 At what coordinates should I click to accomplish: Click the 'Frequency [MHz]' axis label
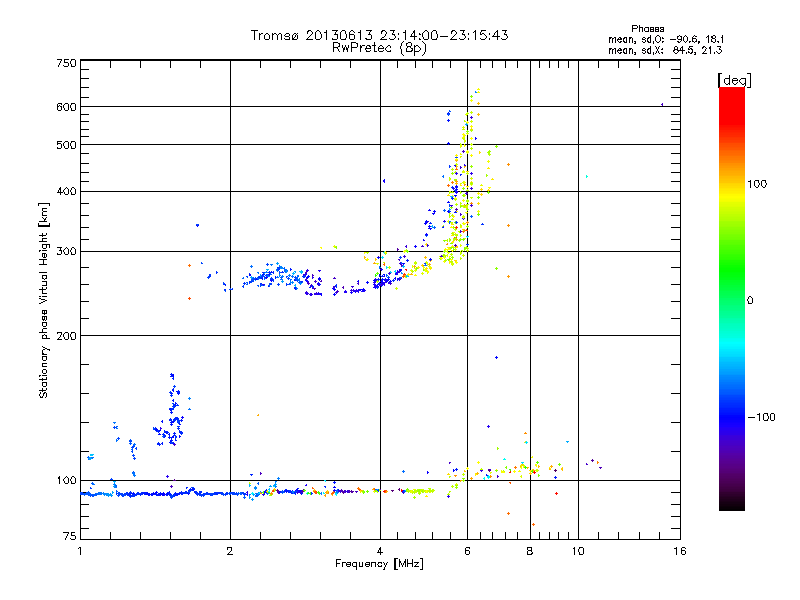click(x=379, y=564)
